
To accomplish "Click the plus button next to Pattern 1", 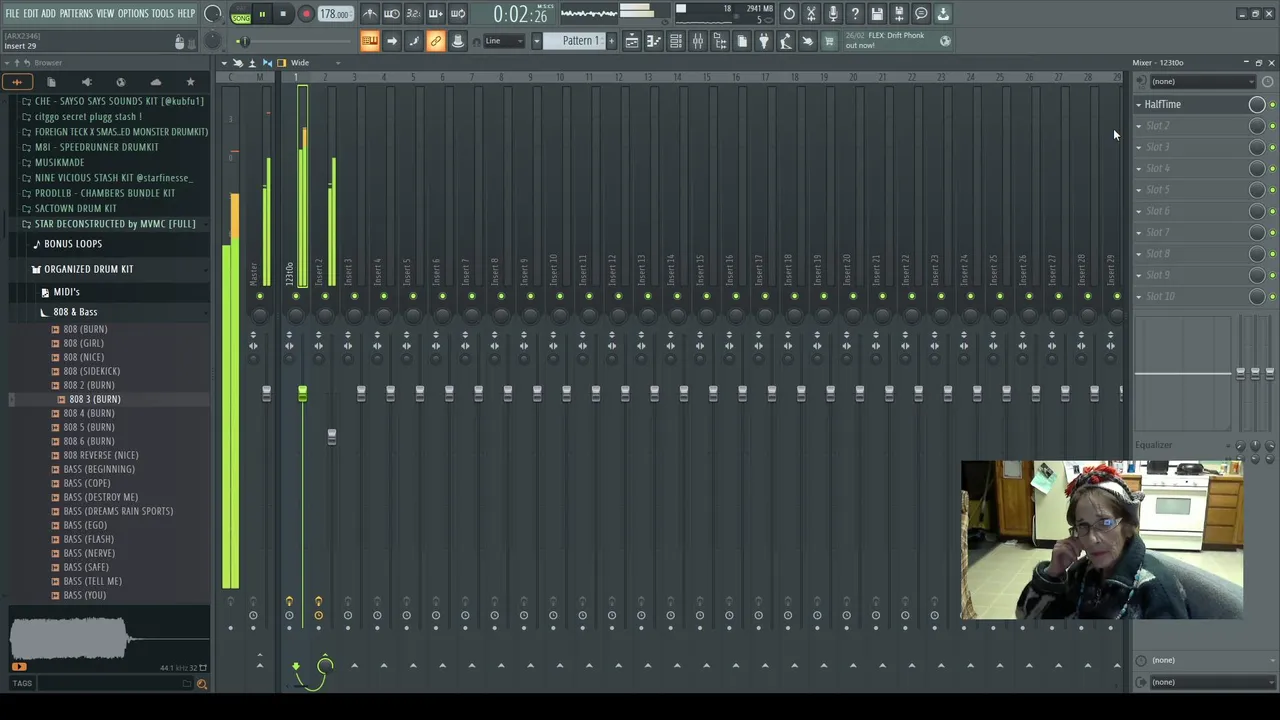I will tap(612, 41).
